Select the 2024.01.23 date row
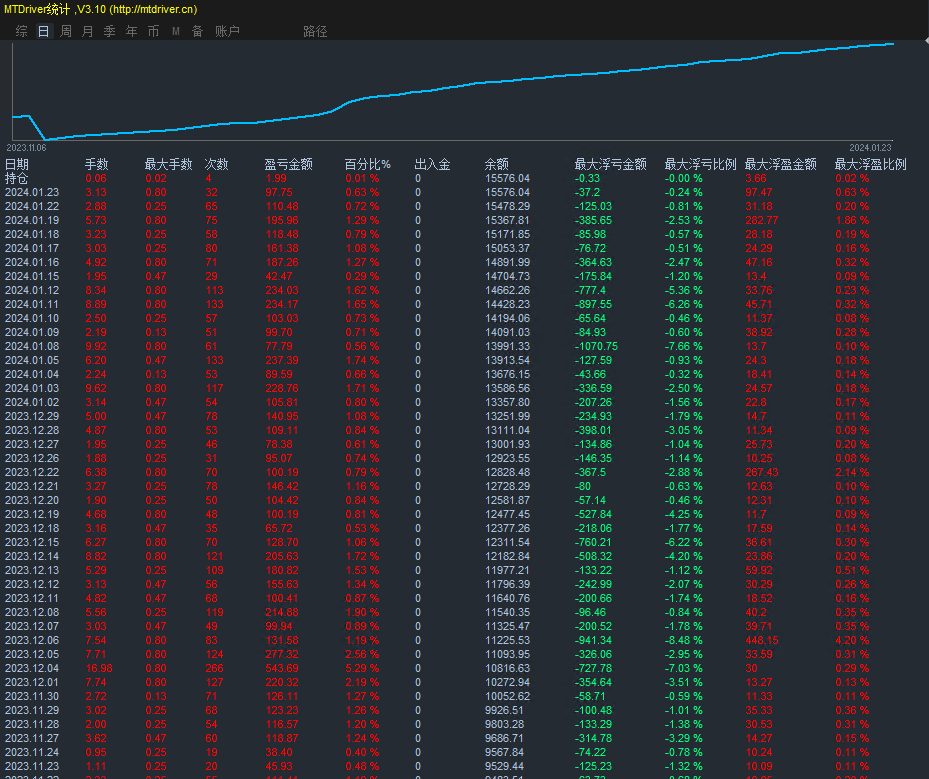This screenshot has height=779, width=929. pyautogui.click(x=32, y=192)
